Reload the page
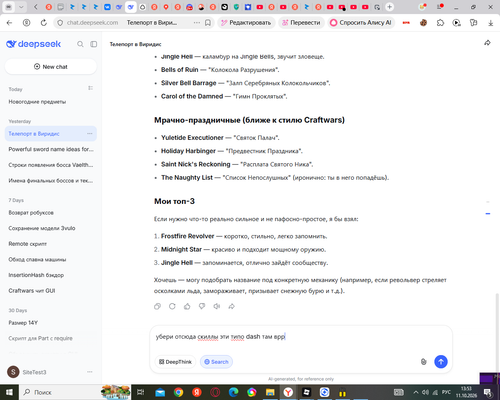The width and height of the screenshot is (500, 400). 44,23
